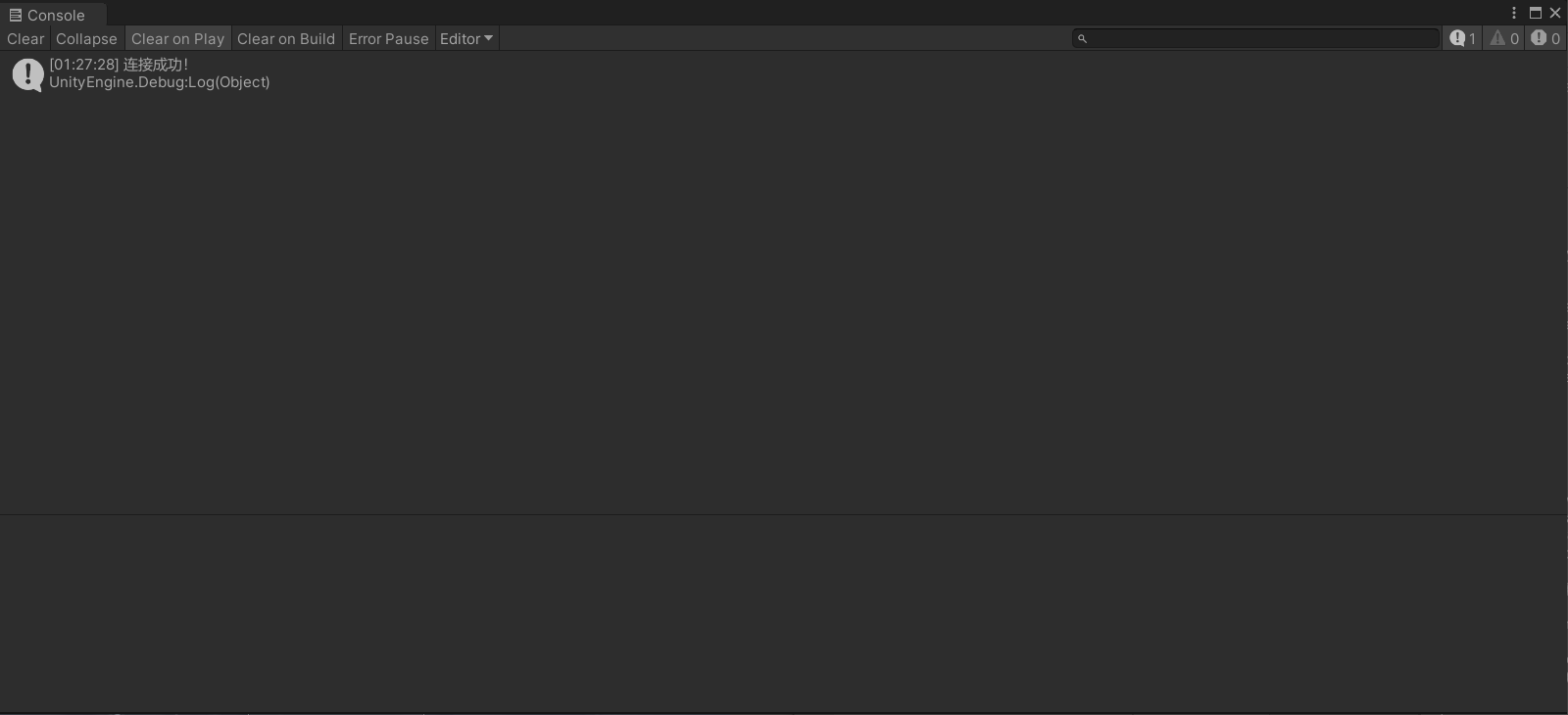Toggle warning filter icon
This screenshot has width=1568, height=715.
[x=1504, y=38]
